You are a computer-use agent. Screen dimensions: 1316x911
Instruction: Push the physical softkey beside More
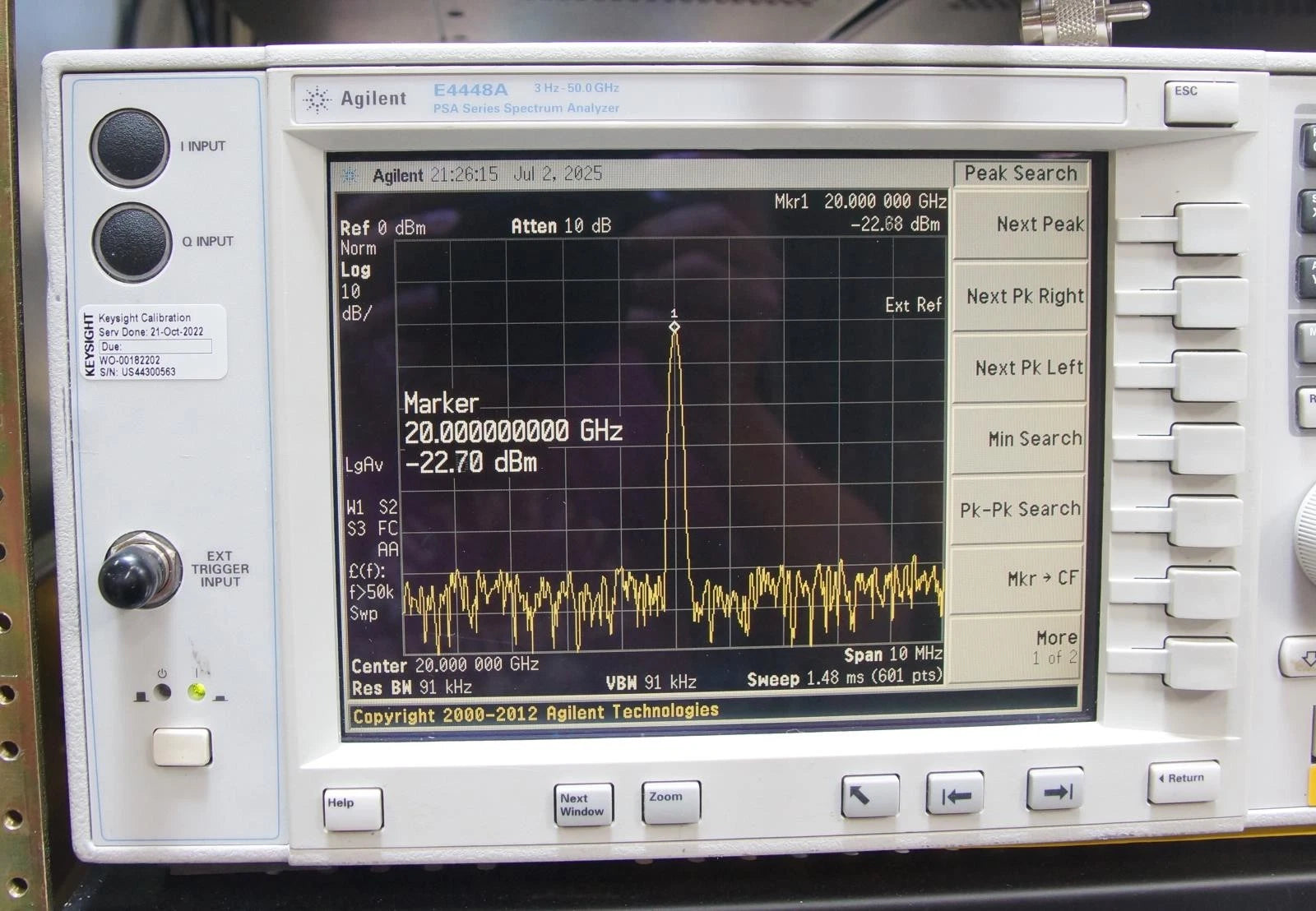point(1202,663)
